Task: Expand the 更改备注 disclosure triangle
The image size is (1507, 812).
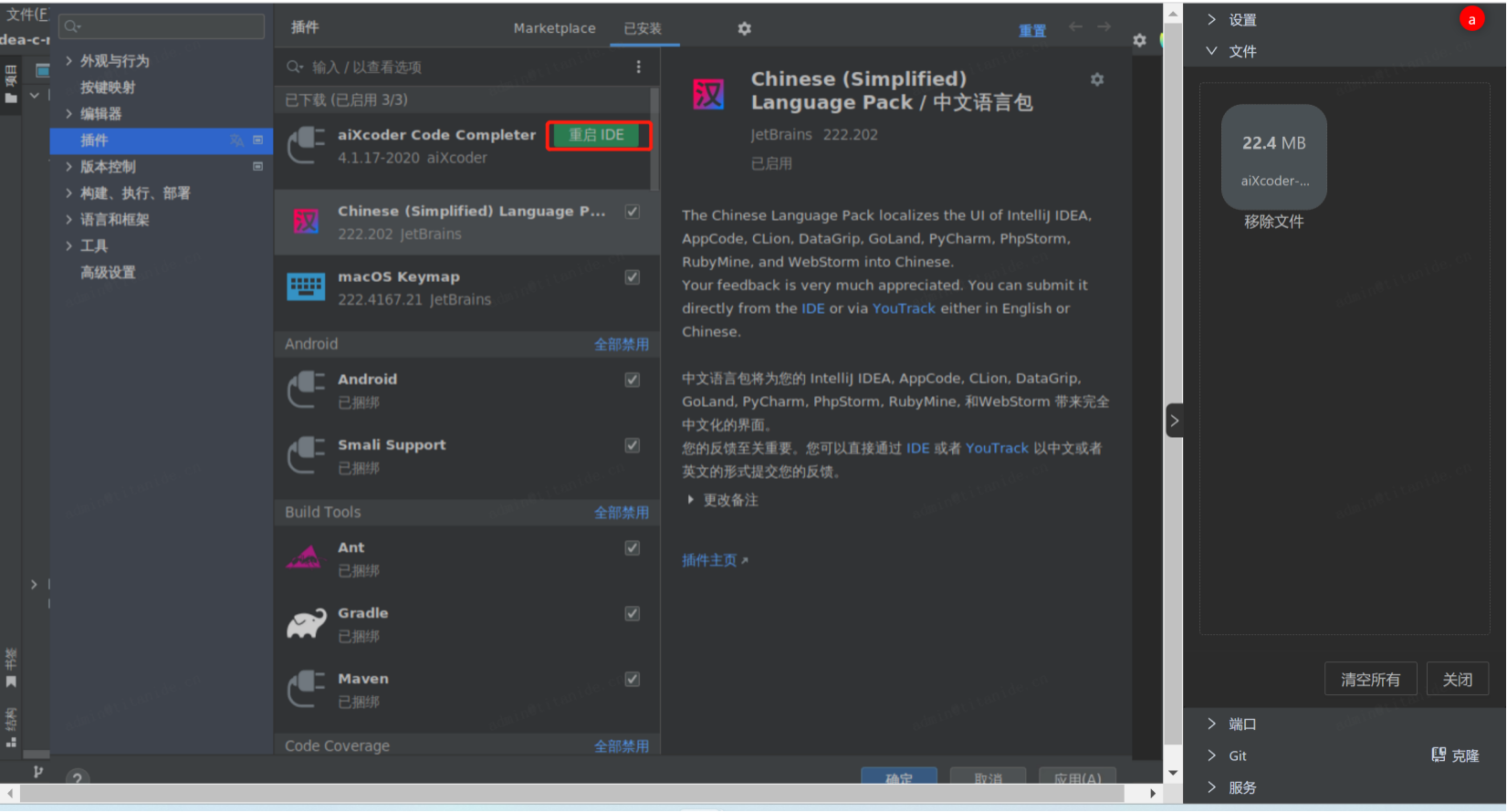Action: tap(690, 500)
